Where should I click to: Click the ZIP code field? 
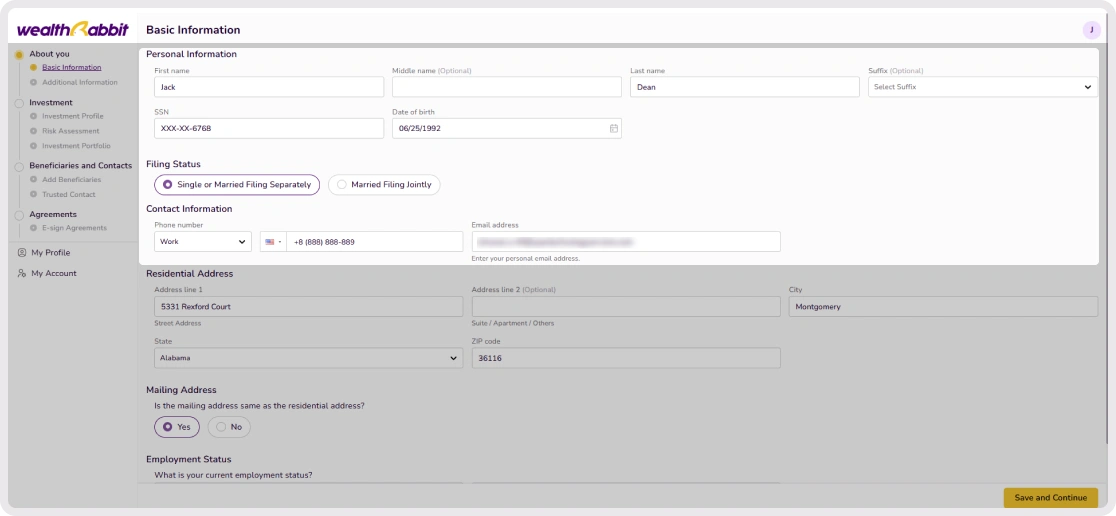(x=626, y=358)
